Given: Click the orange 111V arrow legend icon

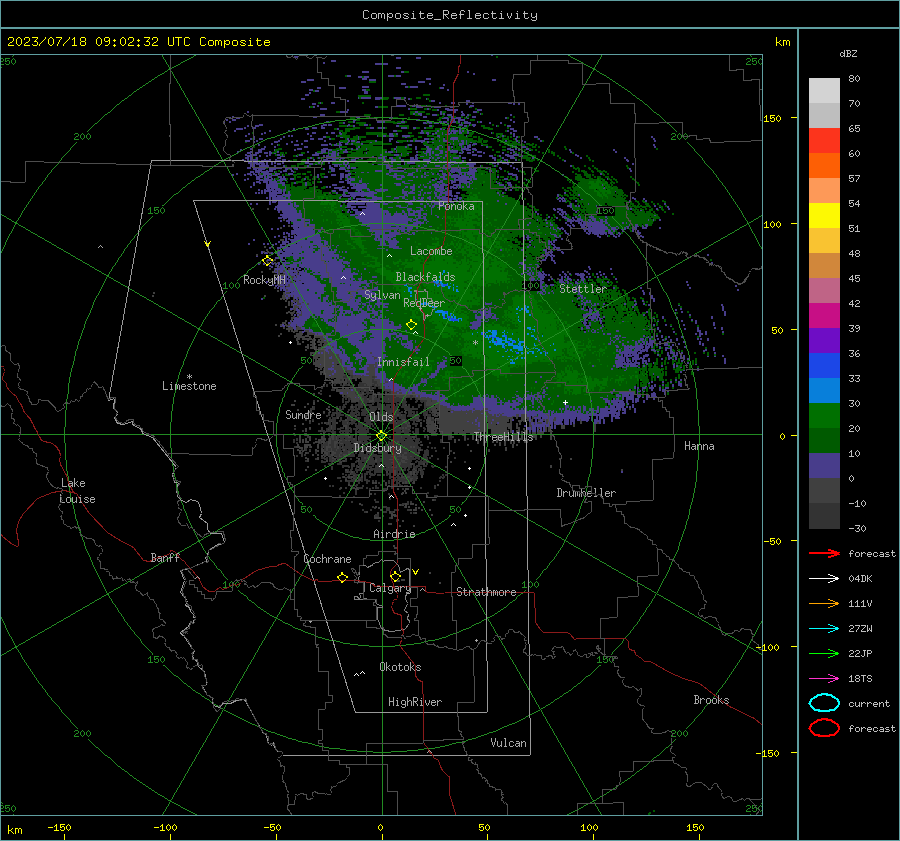Looking at the screenshot, I should (x=824, y=603).
